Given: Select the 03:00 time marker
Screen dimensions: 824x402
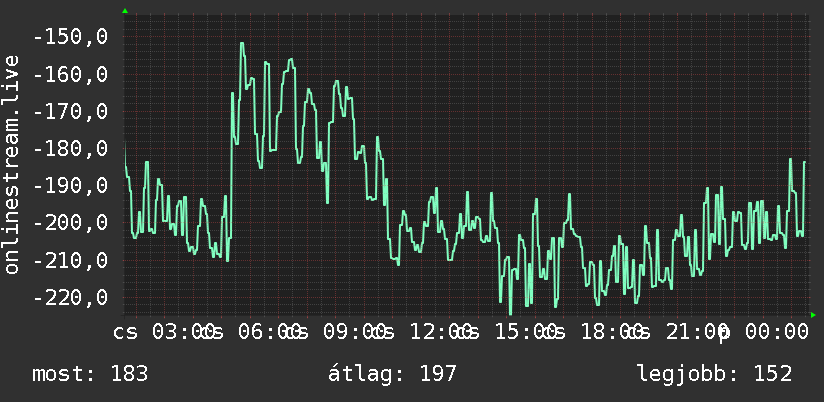Looking at the screenshot, I should coord(183,332).
